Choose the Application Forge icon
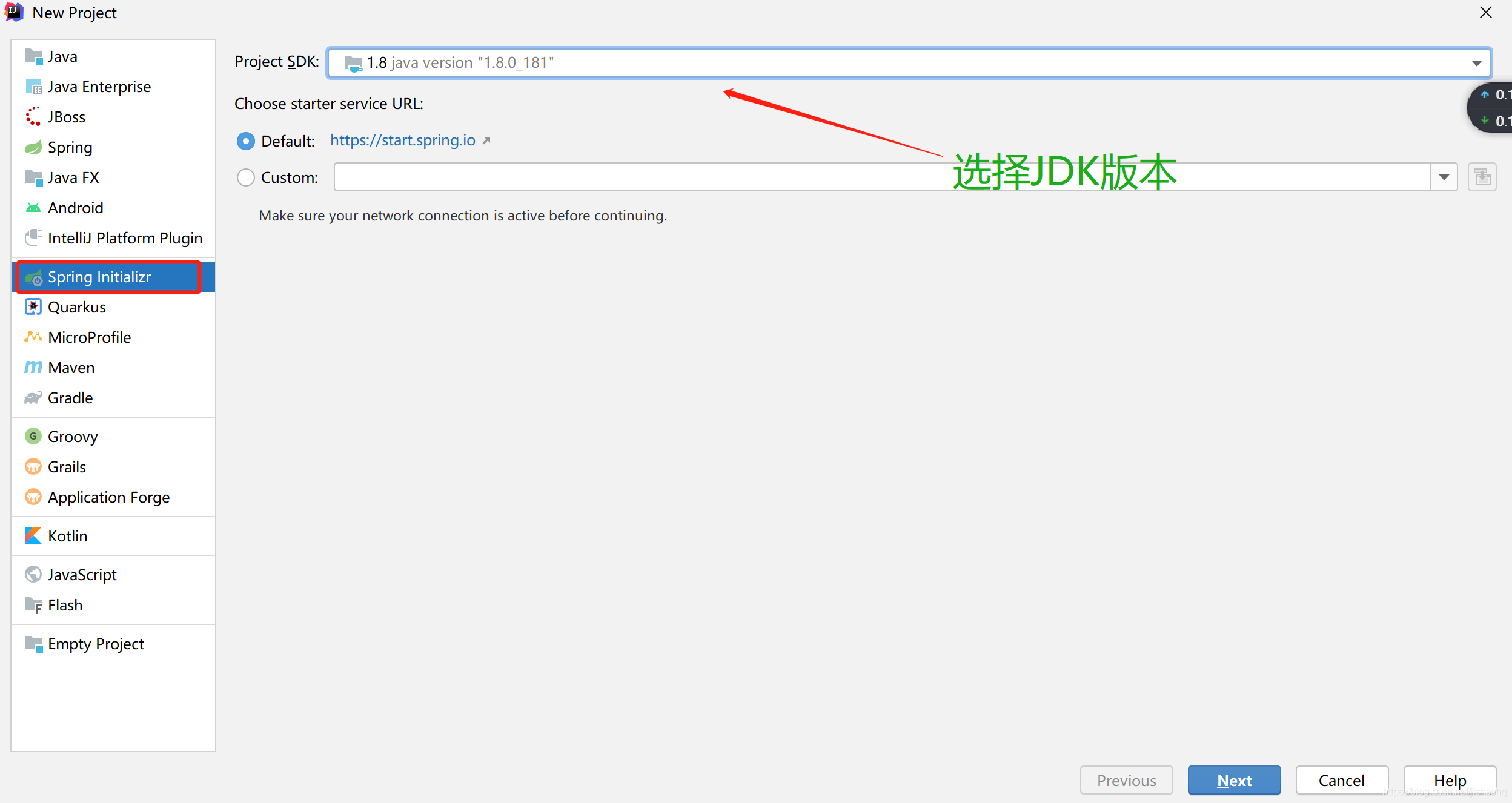 33,497
